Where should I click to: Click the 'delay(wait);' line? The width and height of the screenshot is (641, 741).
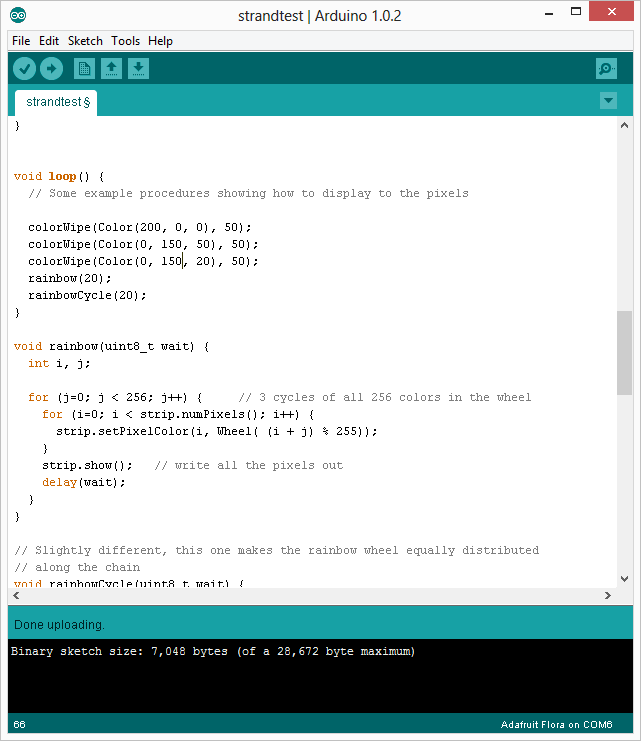[84, 483]
